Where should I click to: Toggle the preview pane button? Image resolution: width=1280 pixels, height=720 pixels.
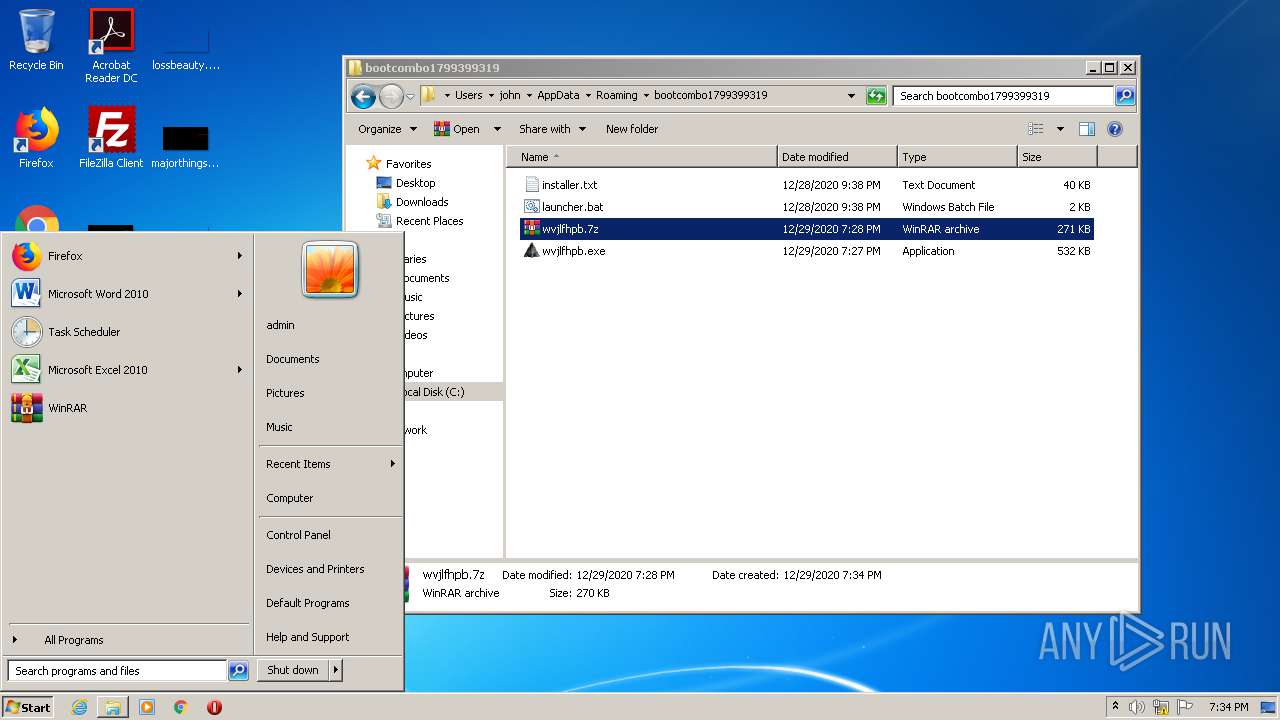[x=1087, y=129]
